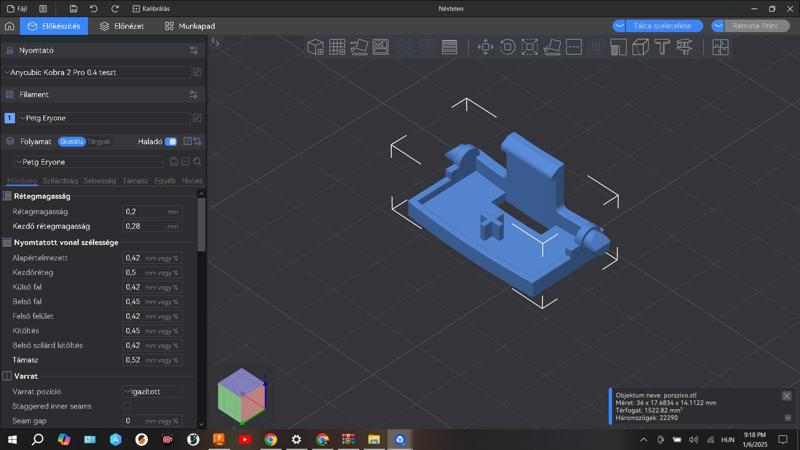Select the Measure tool icon

684,47
